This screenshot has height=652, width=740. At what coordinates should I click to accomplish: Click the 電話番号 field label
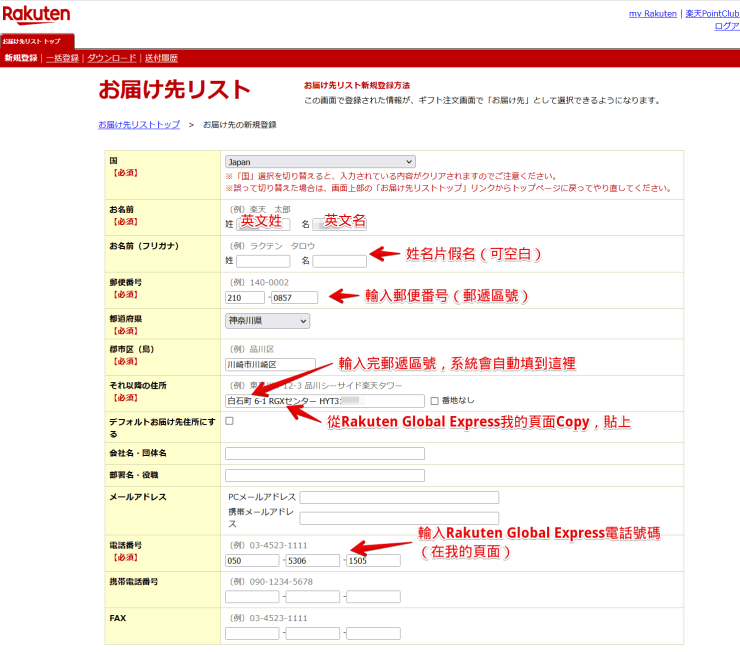[126, 545]
